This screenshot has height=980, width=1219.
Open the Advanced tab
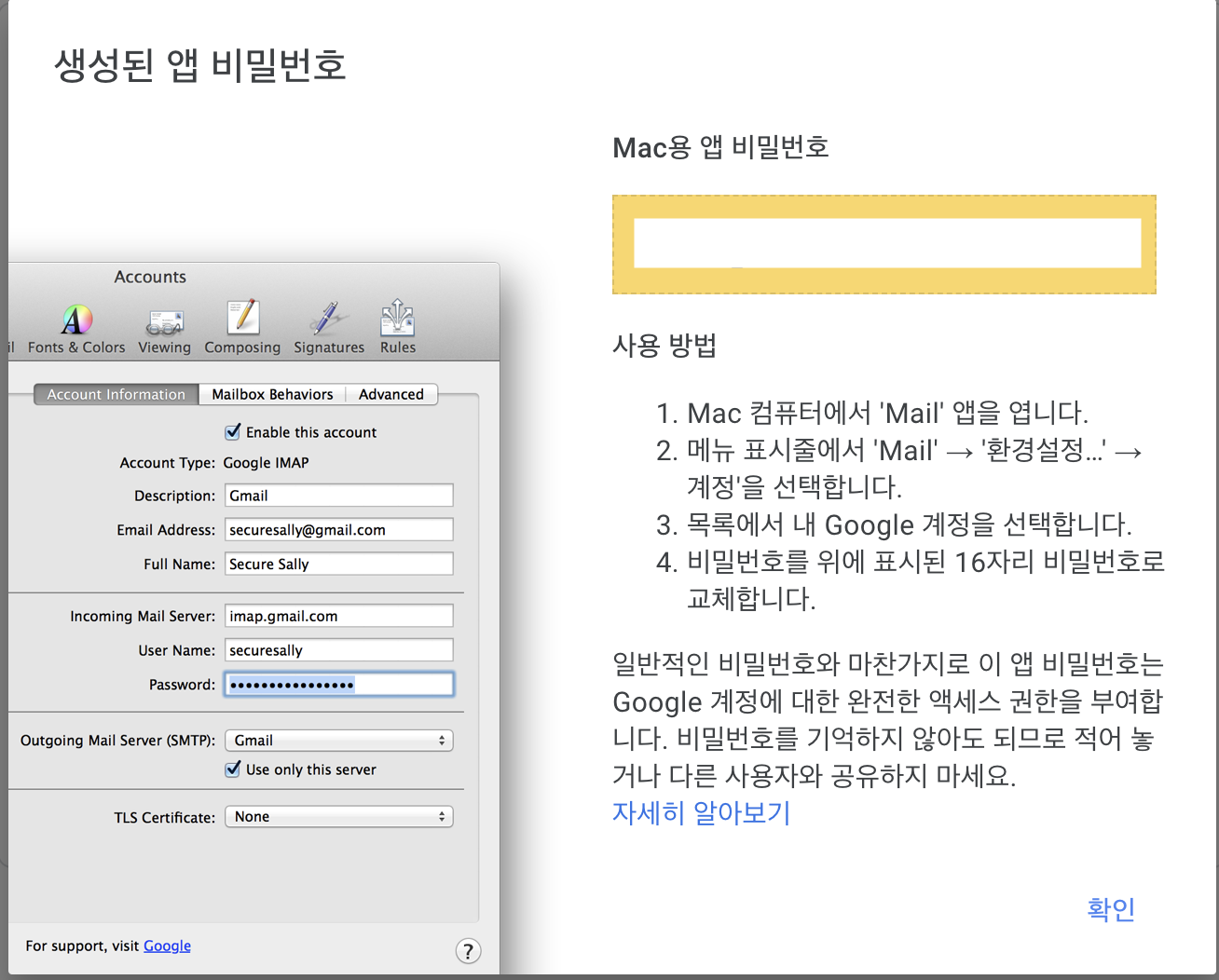[390, 394]
